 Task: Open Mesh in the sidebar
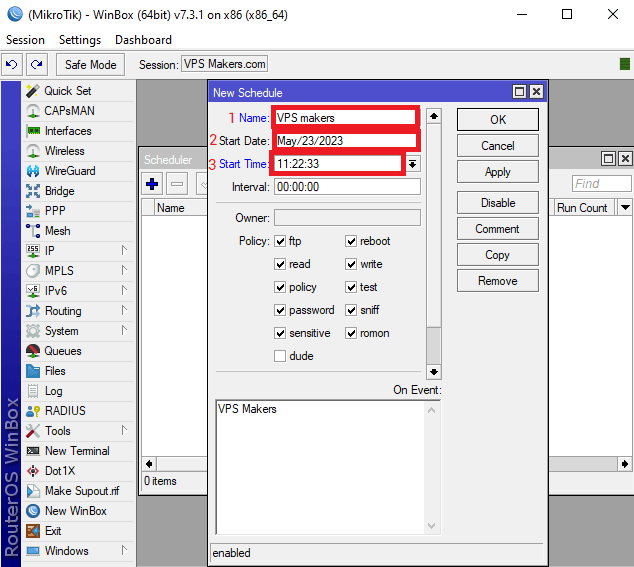tap(78, 231)
